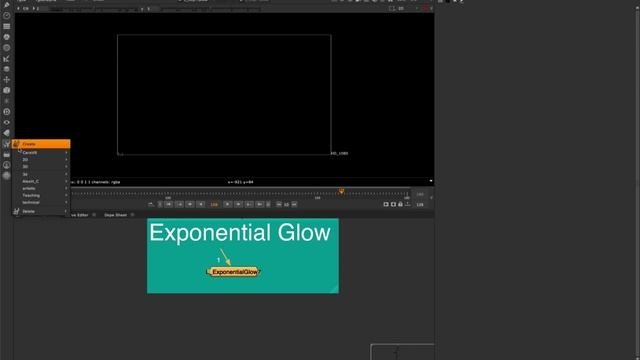Viewport: 640px width, 360px height.
Task: Jump to last frame in viewer
Action: tap(260, 204)
